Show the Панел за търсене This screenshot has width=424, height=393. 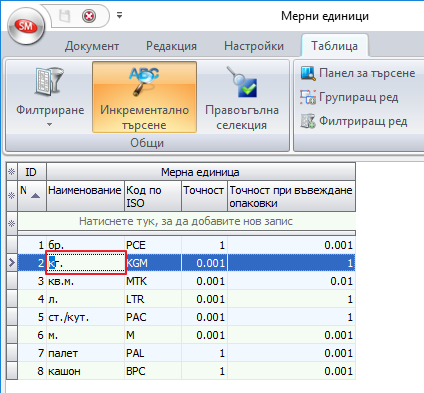358,73
